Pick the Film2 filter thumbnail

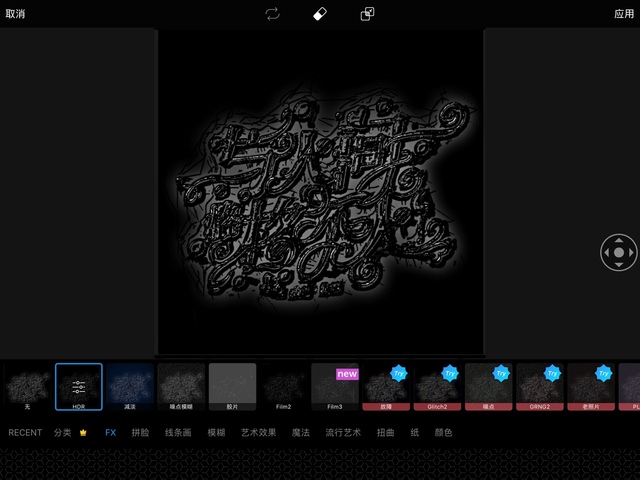click(283, 386)
